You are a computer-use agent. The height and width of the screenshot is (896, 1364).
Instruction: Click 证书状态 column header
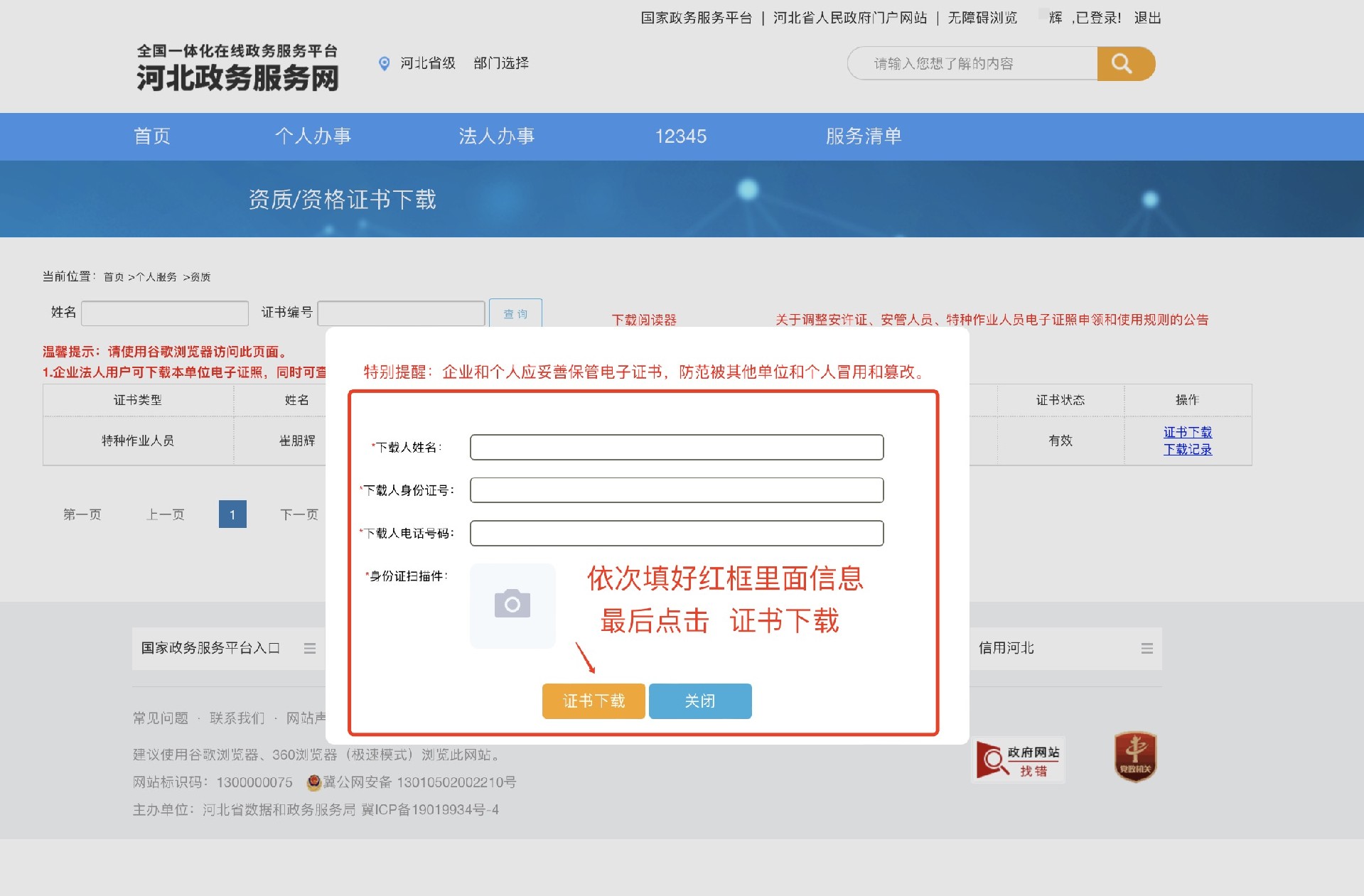[x=1060, y=400]
